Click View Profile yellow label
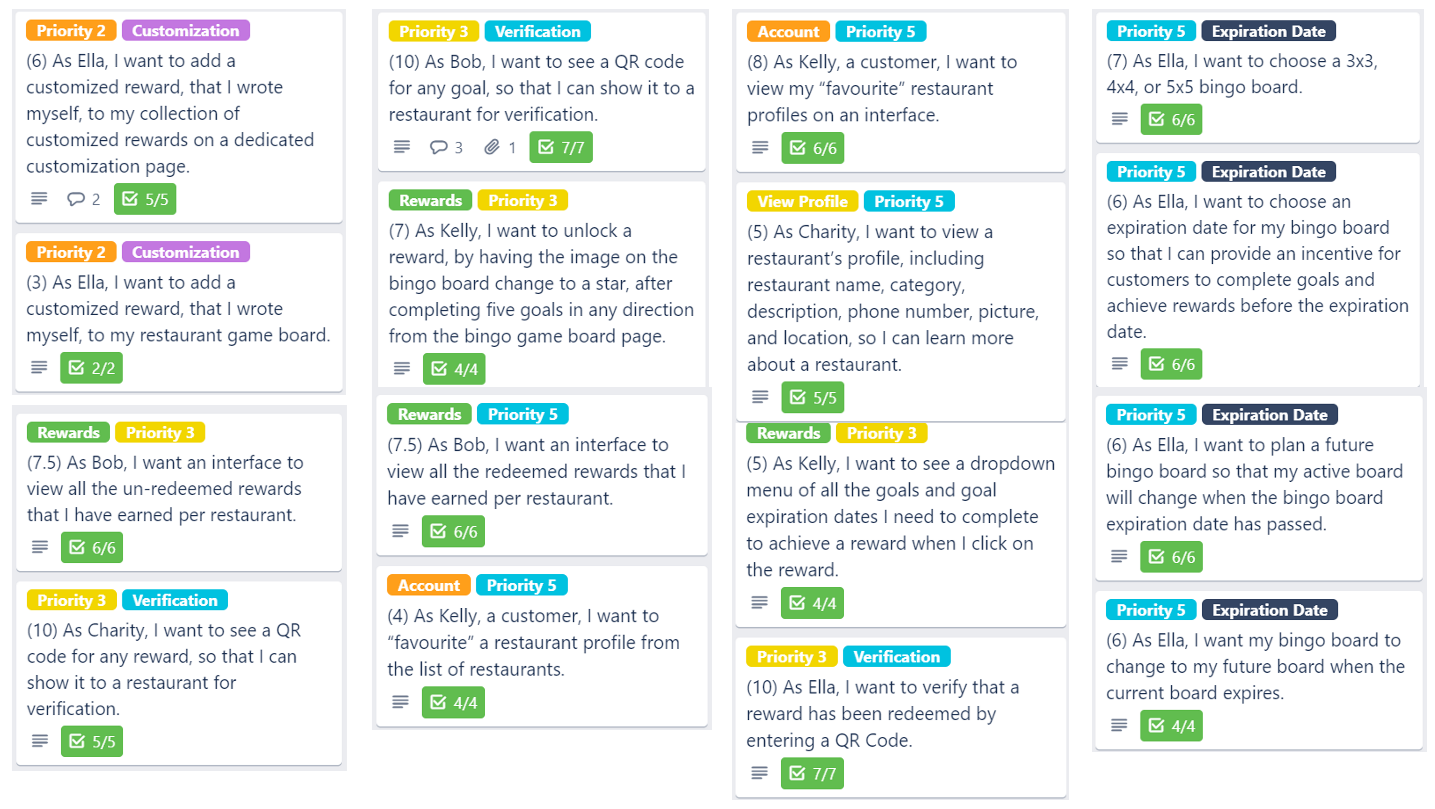The width and height of the screenshot is (1435, 809). pyautogui.click(x=802, y=201)
